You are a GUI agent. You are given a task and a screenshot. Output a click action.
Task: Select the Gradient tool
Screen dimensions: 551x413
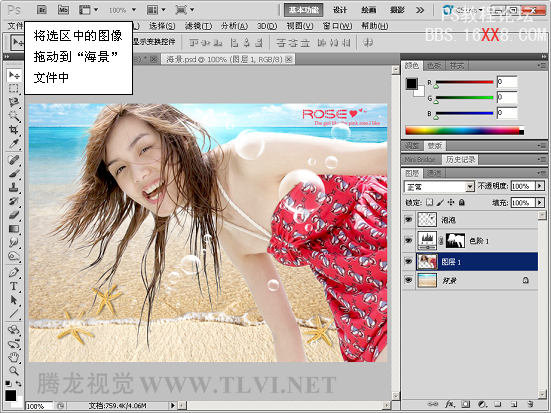[x=14, y=229]
